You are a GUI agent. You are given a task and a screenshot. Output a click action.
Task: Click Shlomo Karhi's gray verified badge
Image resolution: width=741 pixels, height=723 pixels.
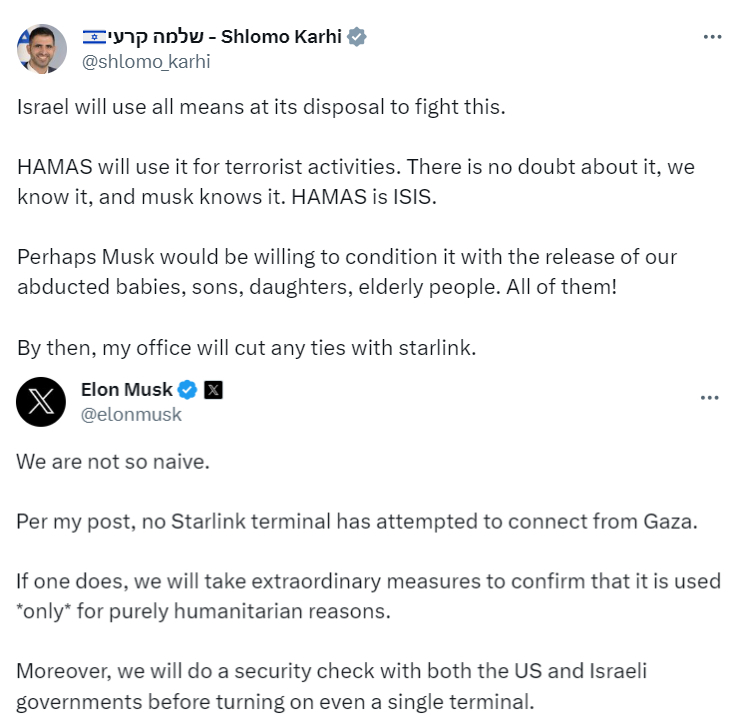pyautogui.click(x=356, y=37)
